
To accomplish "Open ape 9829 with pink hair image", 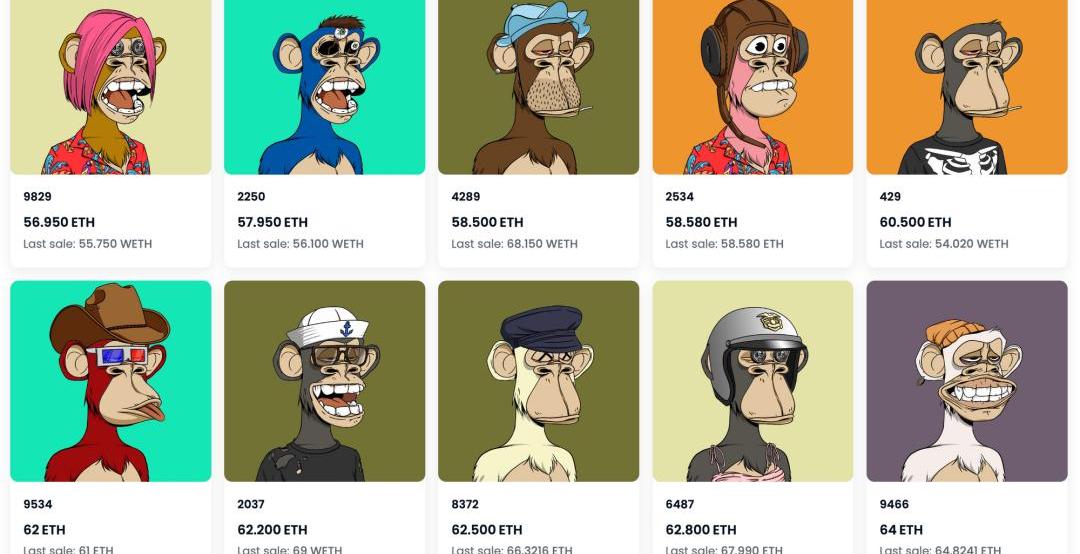I will point(111,87).
